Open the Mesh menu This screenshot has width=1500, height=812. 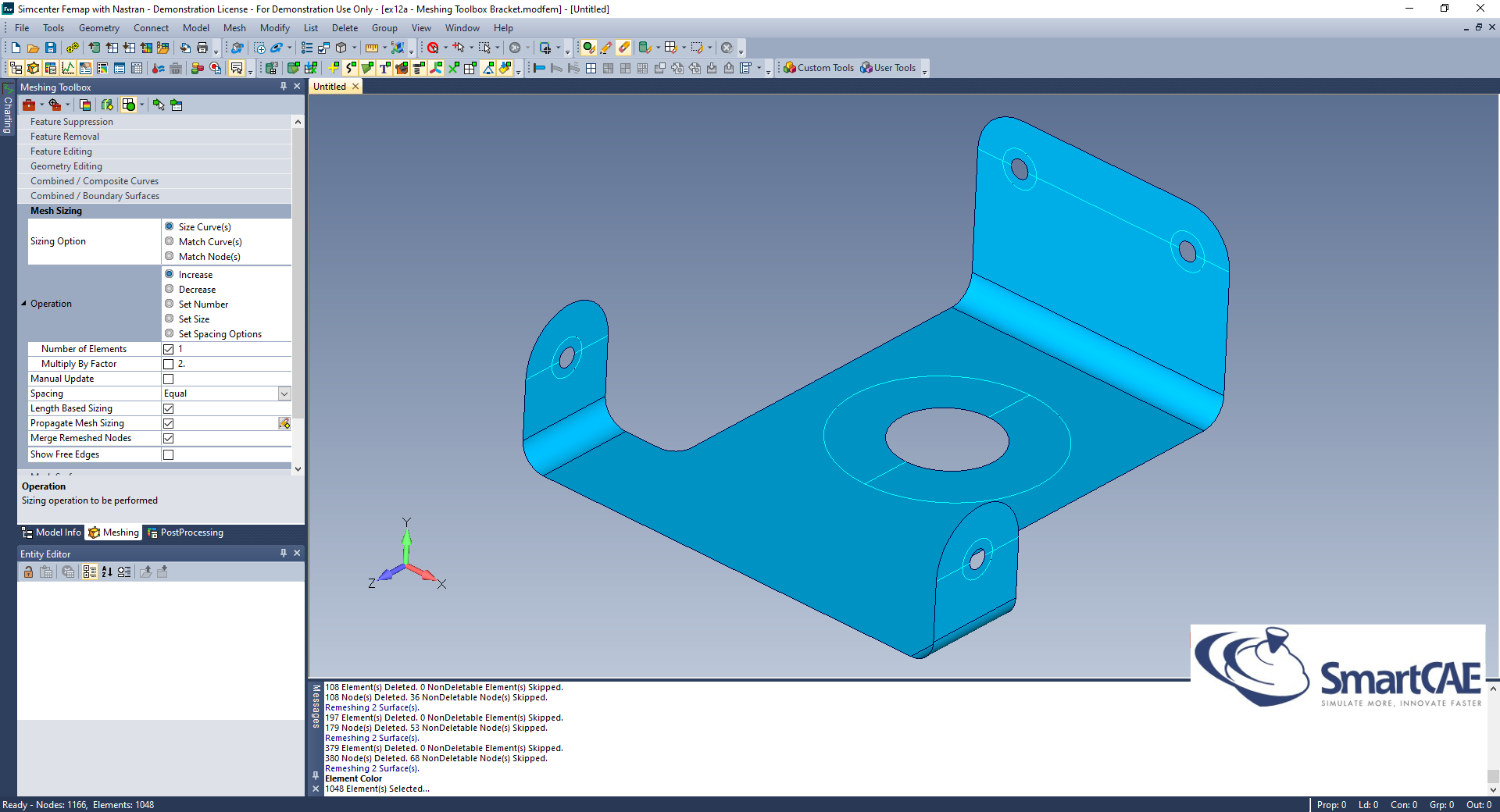(234, 28)
